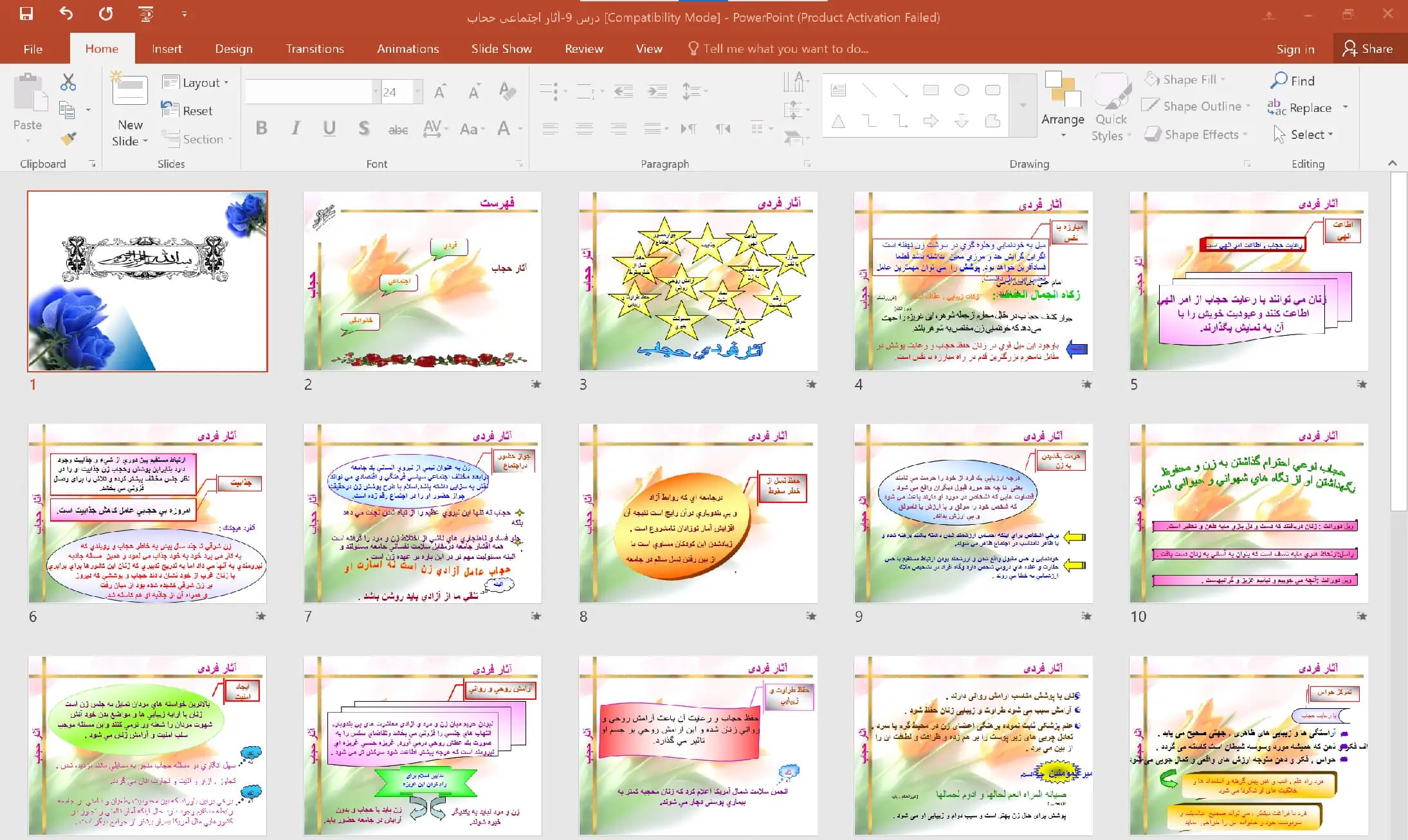
Task: Start presentation from beginning icon
Action: click(146, 14)
